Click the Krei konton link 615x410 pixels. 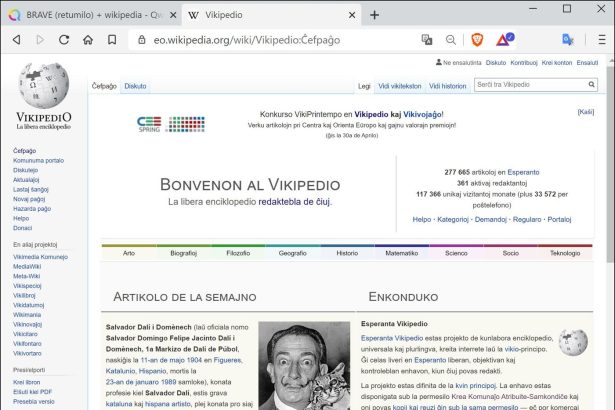pos(557,63)
